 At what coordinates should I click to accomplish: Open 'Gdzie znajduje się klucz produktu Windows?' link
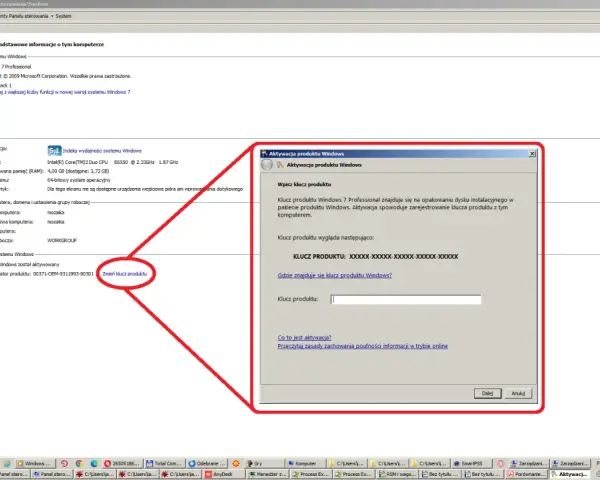[x=334, y=275]
